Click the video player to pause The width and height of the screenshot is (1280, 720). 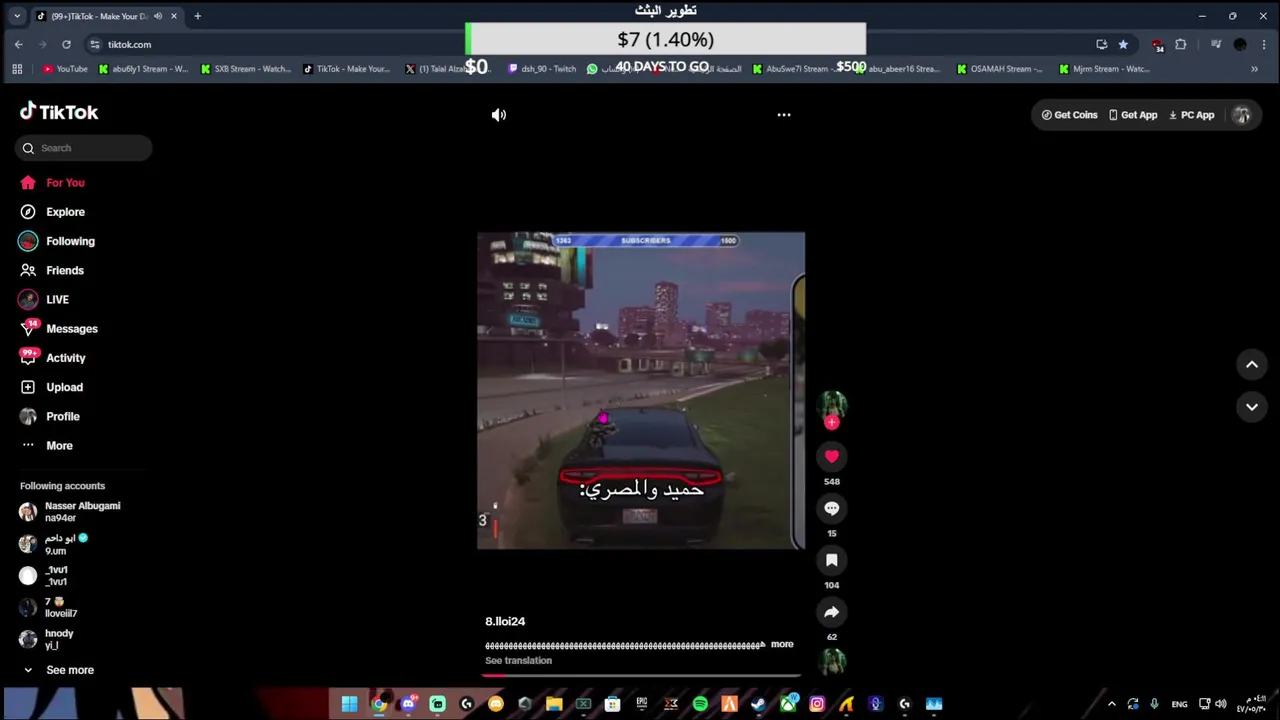point(641,390)
